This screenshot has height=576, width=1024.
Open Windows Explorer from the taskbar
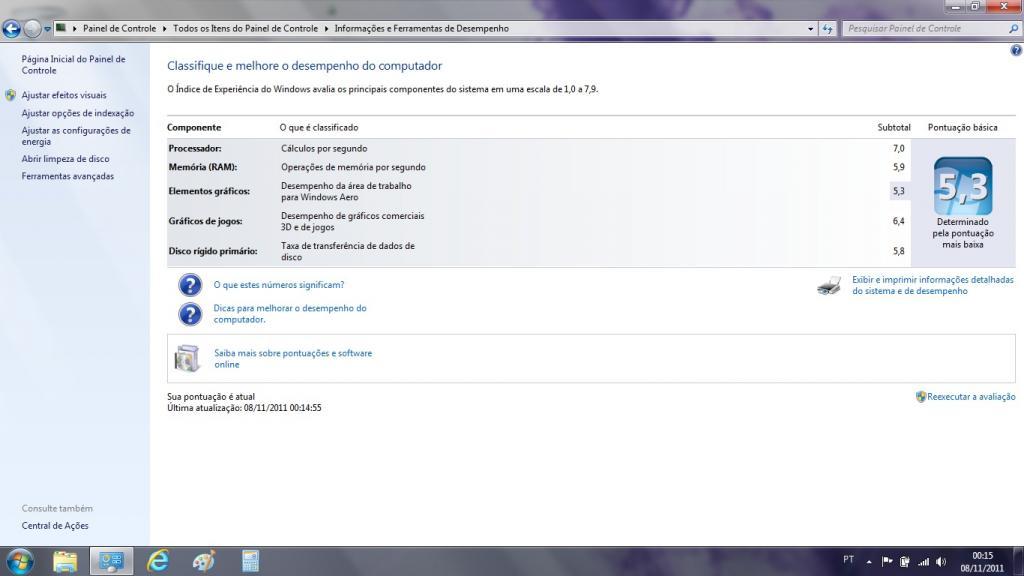tap(65, 562)
